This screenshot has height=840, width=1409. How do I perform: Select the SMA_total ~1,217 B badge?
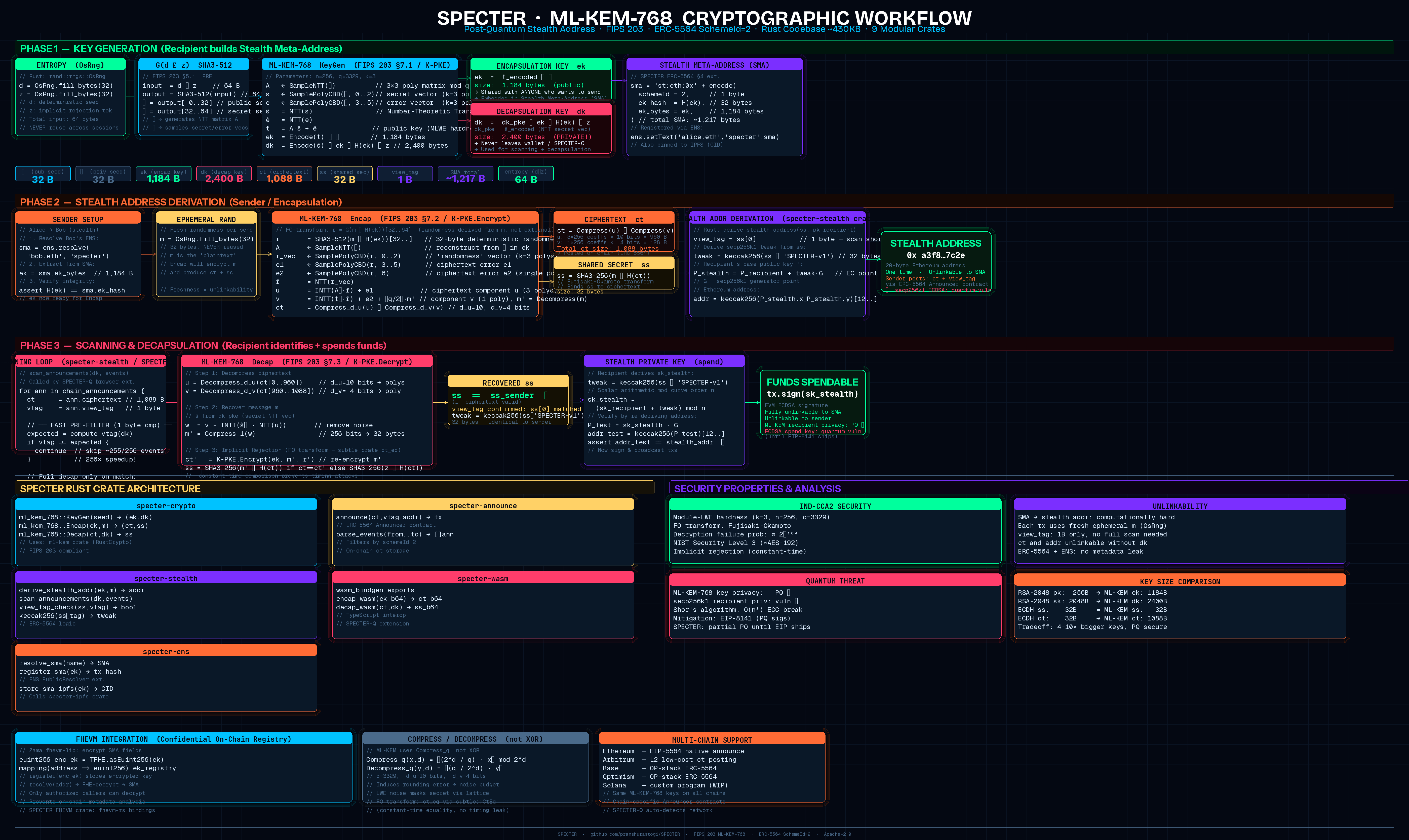[465, 174]
